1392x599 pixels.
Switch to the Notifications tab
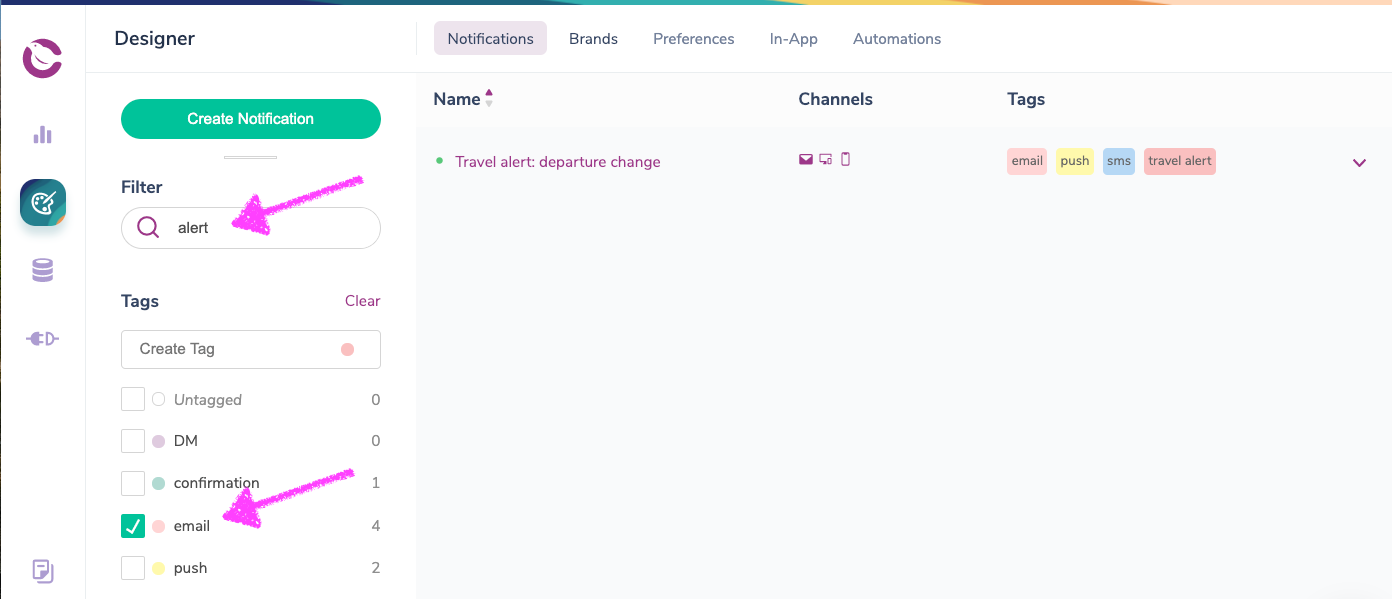(x=490, y=39)
